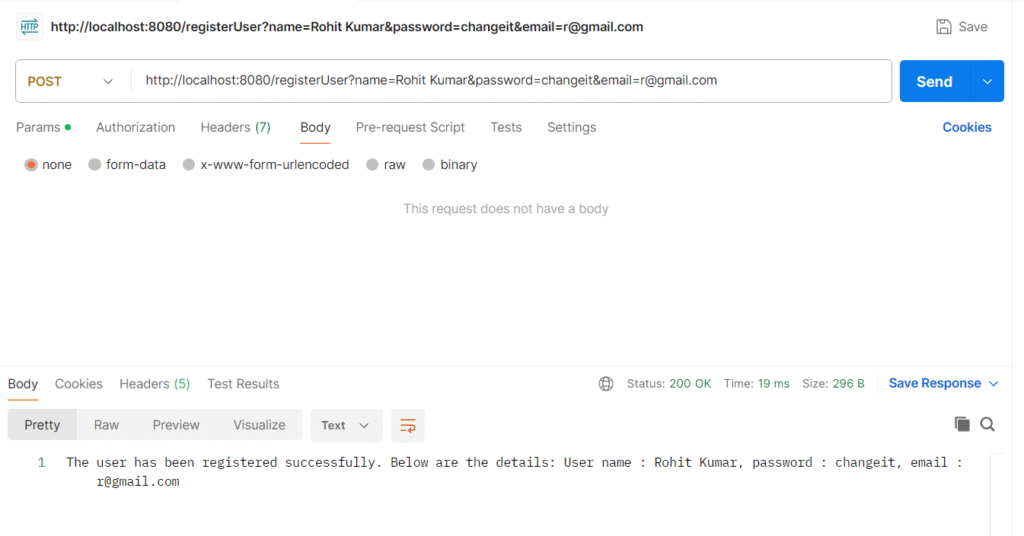Click the request title at top

coord(347,27)
